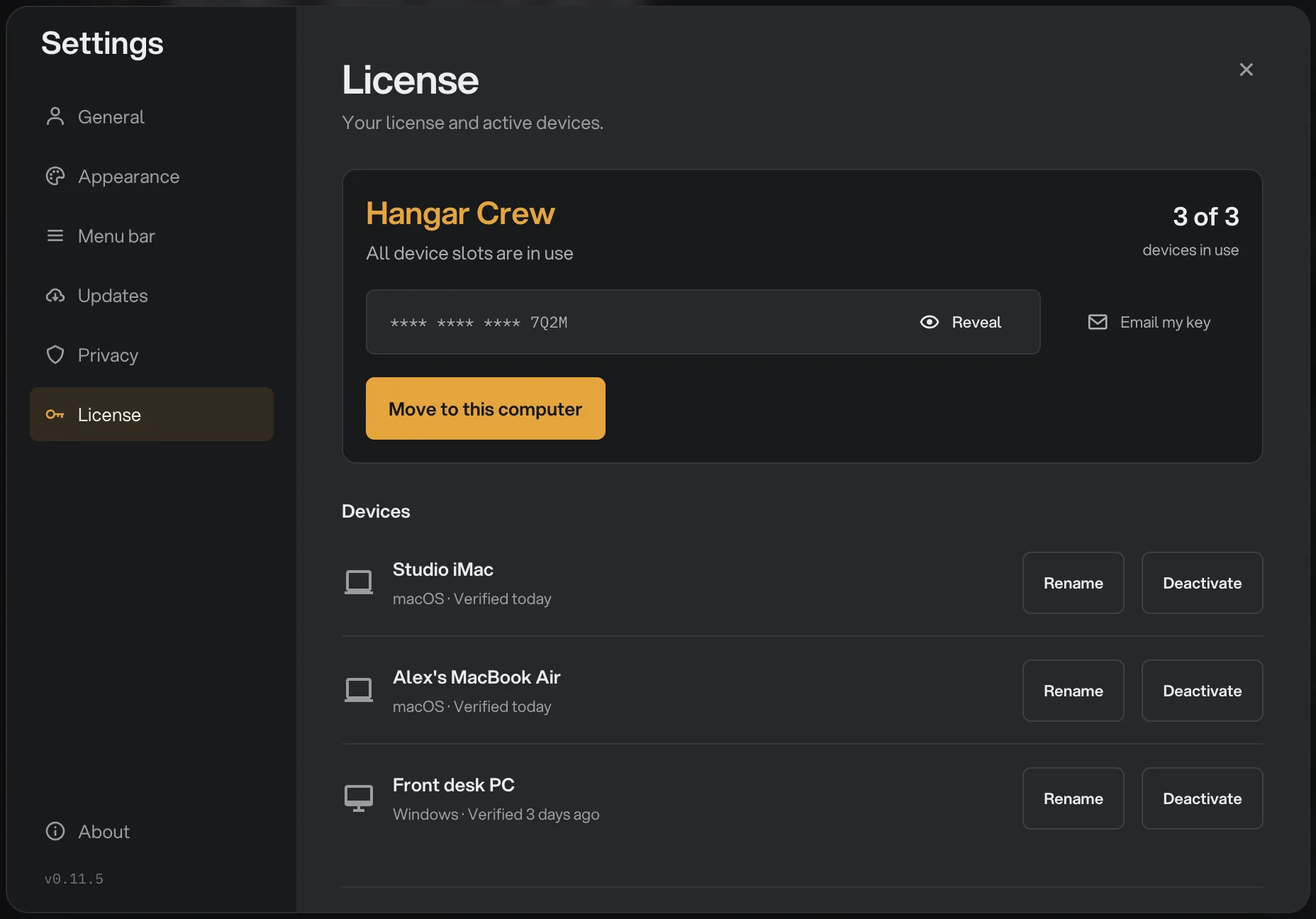Click the version label v0.11.5

74,879
